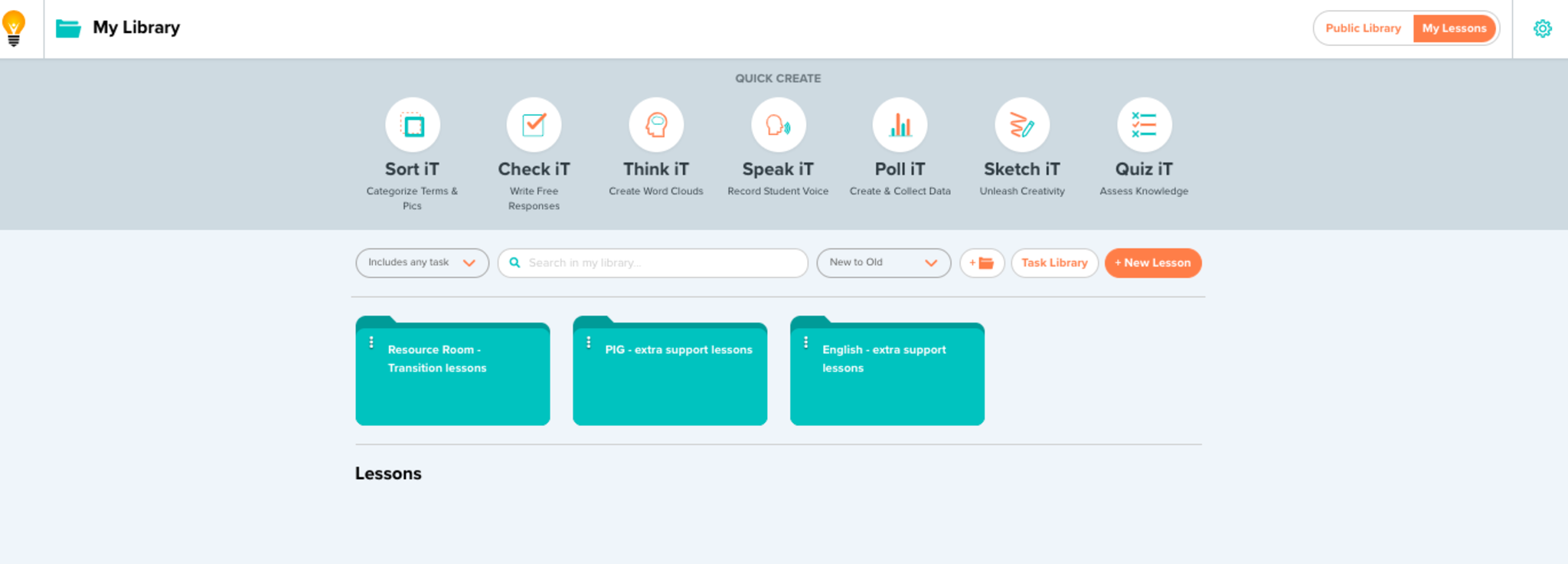Create a lesson with + New Lesson
The image size is (1568, 564).
[1152, 263]
